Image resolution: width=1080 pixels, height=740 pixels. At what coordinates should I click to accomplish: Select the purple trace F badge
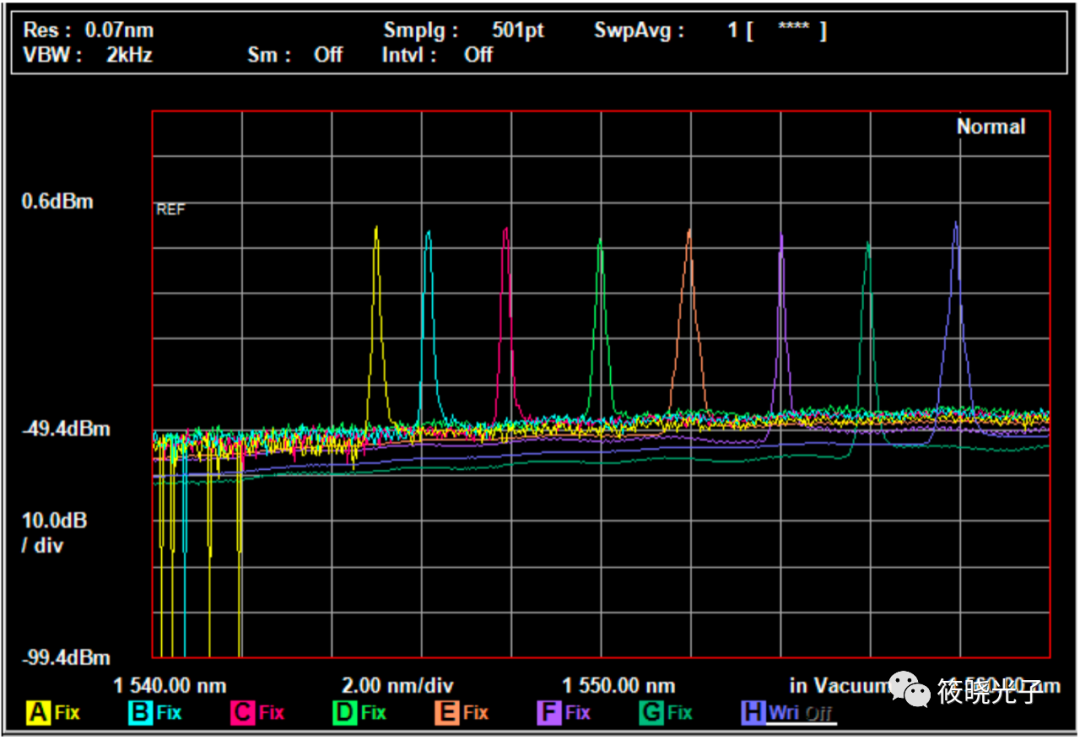(549, 713)
